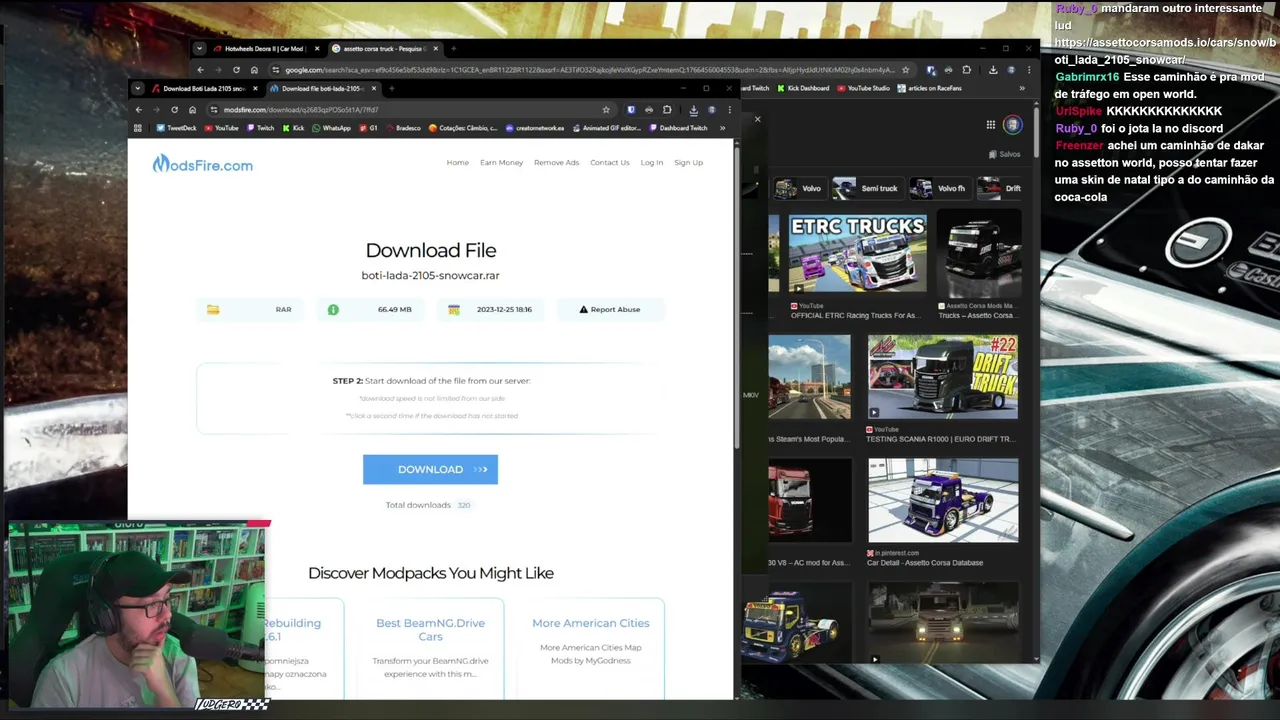The width and height of the screenshot is (1280, 720).
Task: Select Remove Ads in ModsFire navigation
Action: point(556,162)
